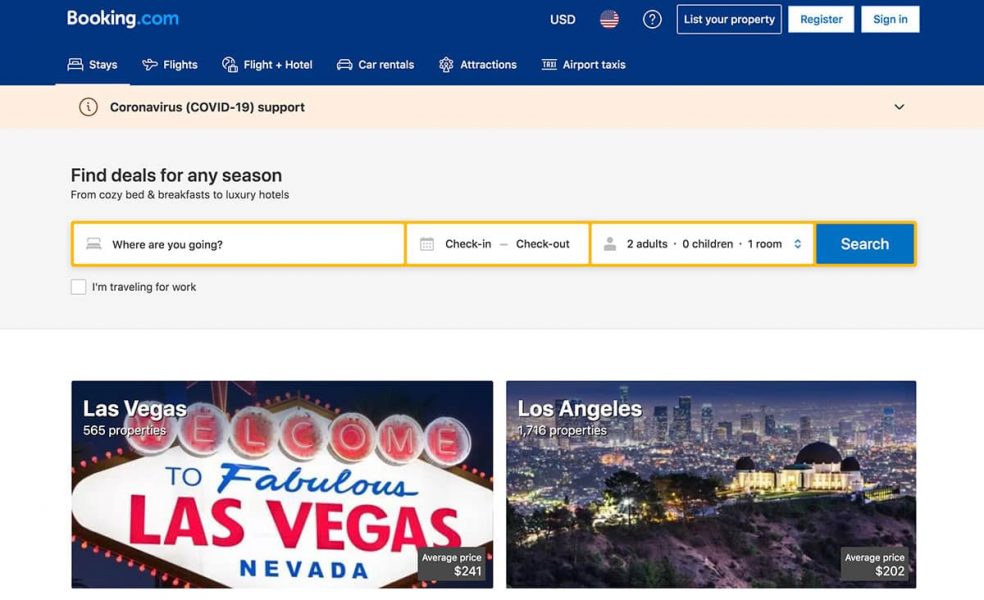Viewport: 984px width, 600px height.
Task: Click the bed icon in destination field
Action: coord(94,244)
